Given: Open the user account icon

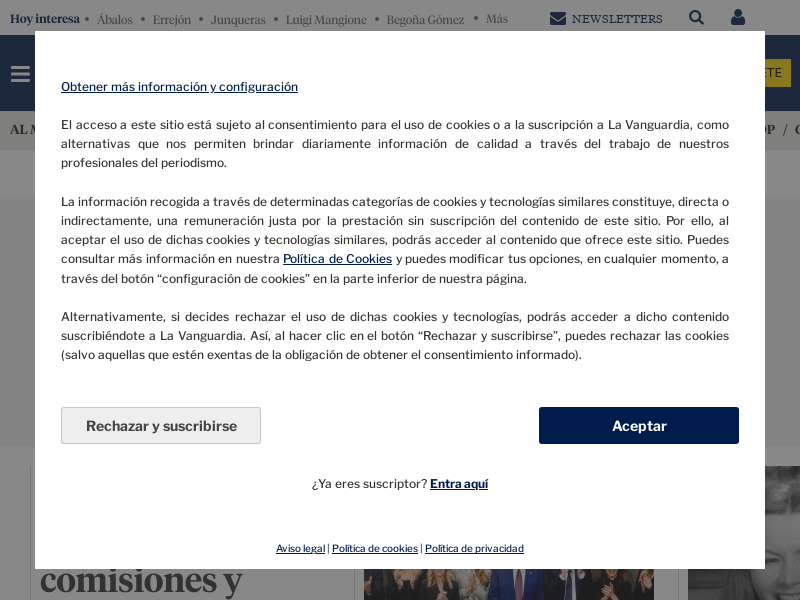Looking at the screenshot, I should (x=738, y=18).
